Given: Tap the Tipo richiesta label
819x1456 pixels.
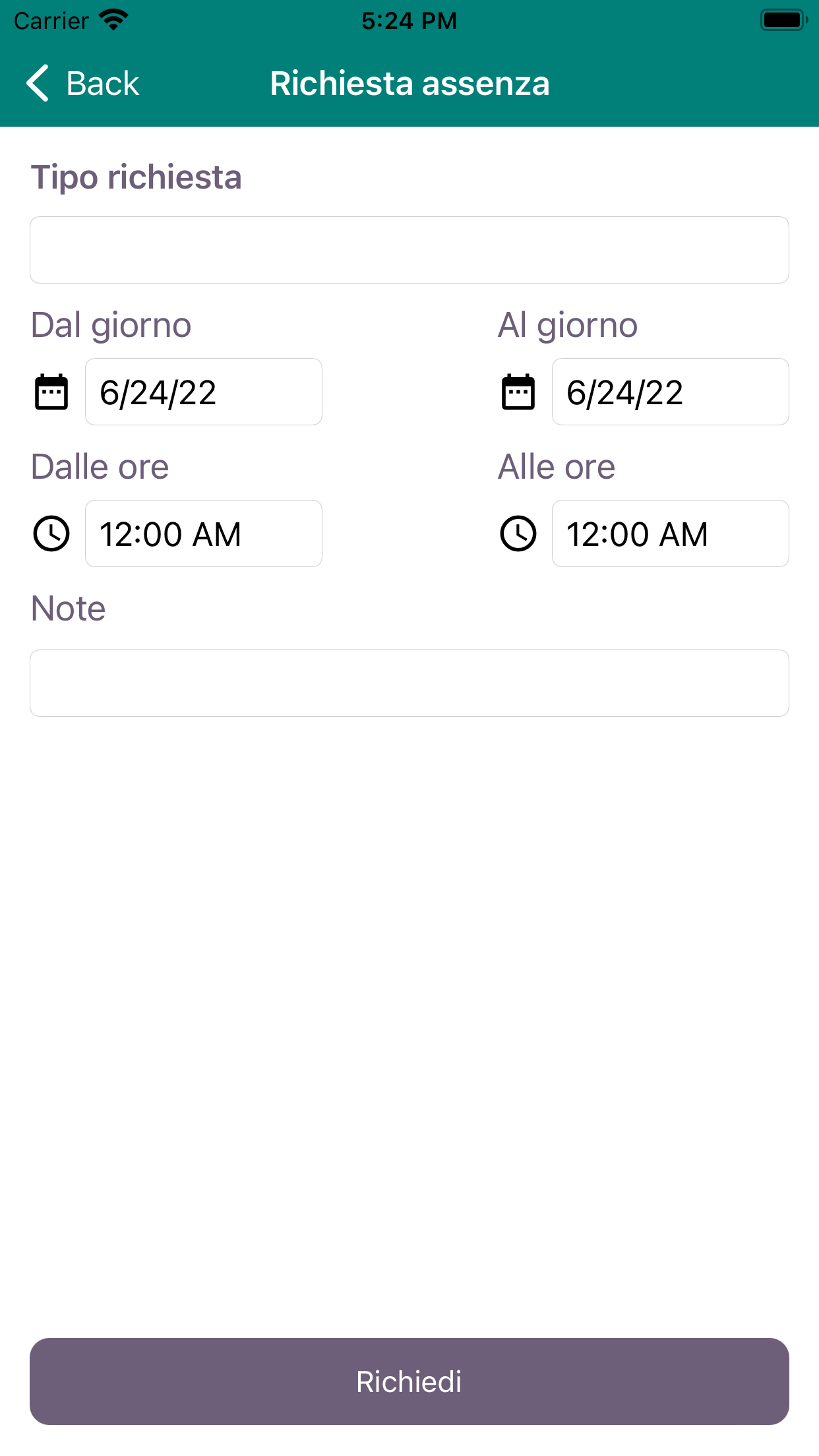Looking at the screenshot, I should (136, 177).
